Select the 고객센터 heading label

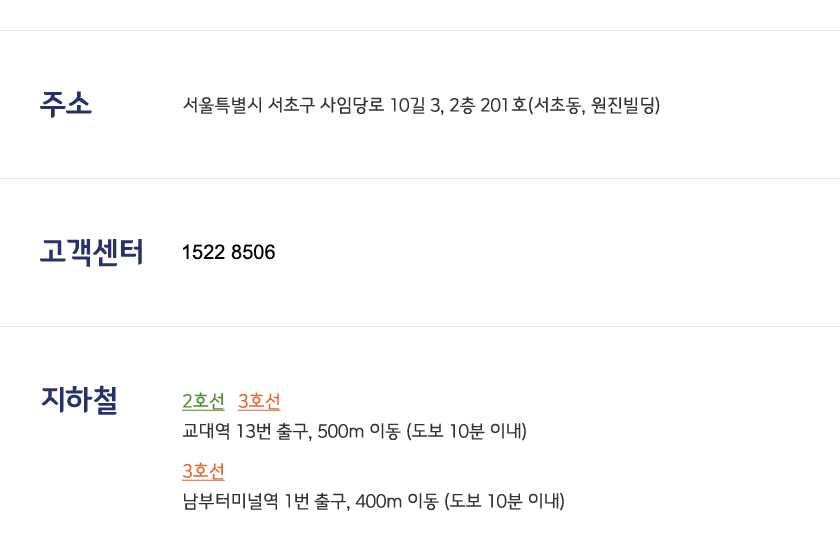(92, 252)
